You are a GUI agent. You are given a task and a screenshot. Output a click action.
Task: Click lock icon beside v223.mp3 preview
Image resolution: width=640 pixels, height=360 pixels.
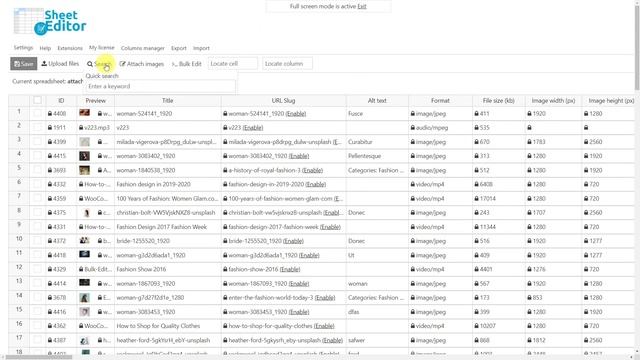pos(81,128)
